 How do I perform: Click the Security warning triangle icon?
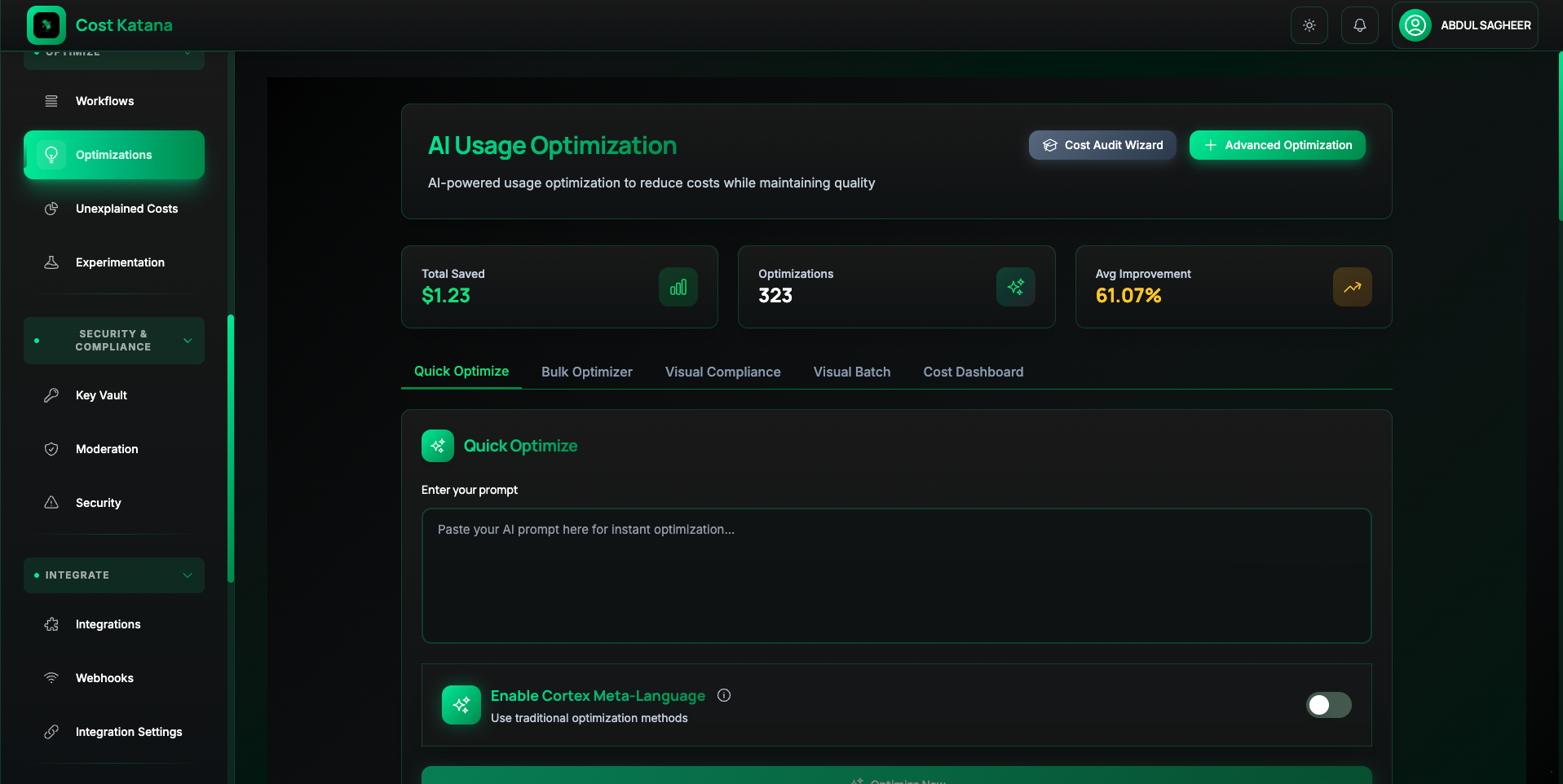tap(51, 503)
